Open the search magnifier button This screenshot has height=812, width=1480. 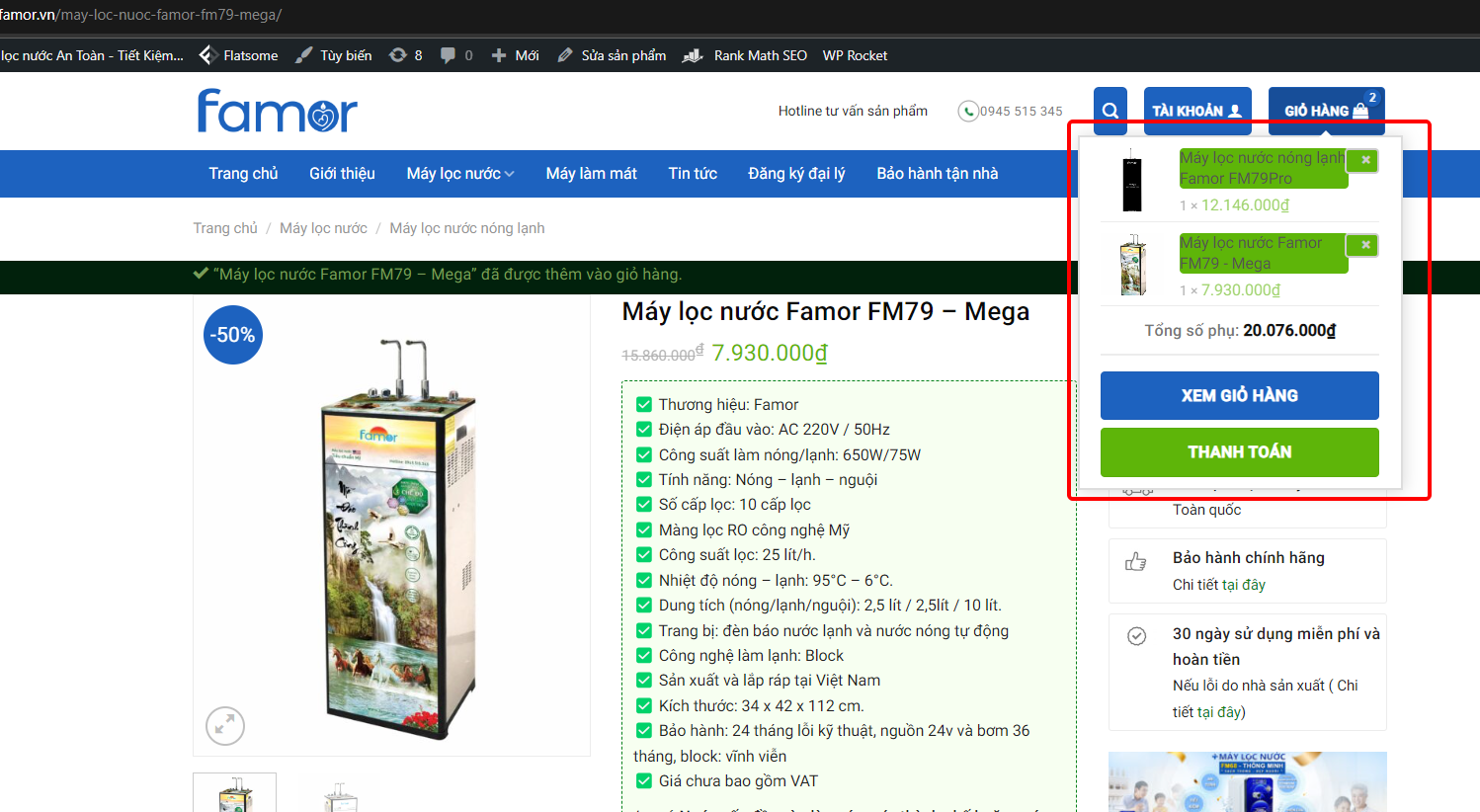pyautogui.click(x=1110, y=111)
